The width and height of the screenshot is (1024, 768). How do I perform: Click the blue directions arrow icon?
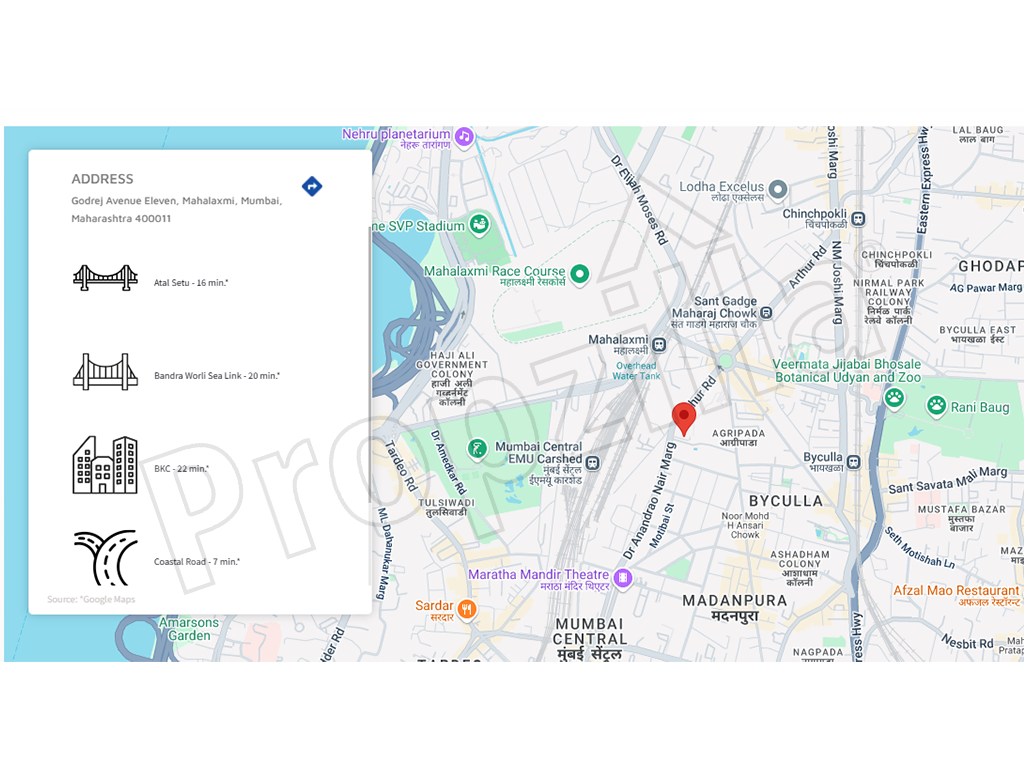[x=312, y=186]
